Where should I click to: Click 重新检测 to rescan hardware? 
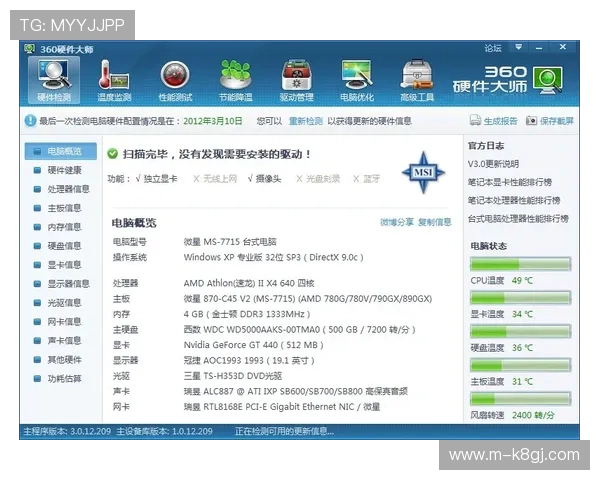tap(305, 121)
